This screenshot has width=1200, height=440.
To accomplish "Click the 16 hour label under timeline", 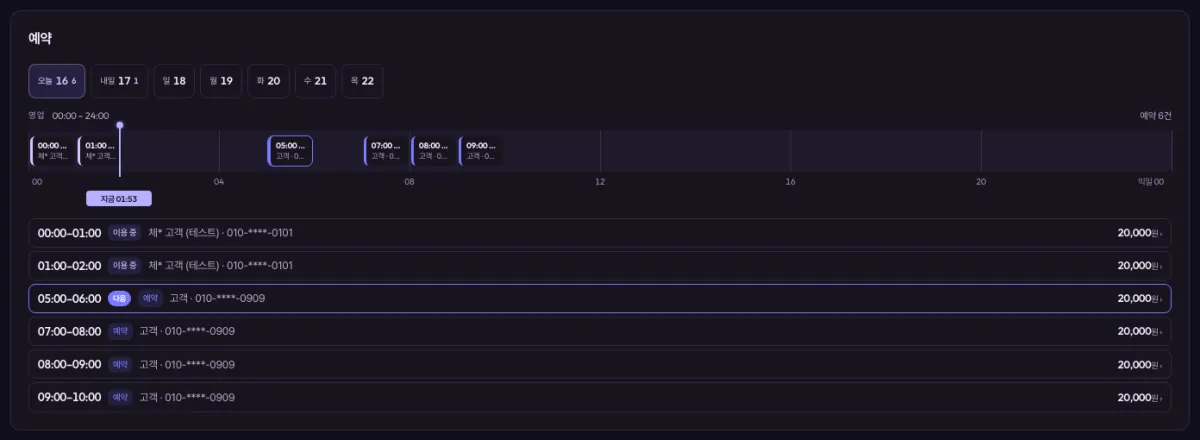I will [790, 182].
